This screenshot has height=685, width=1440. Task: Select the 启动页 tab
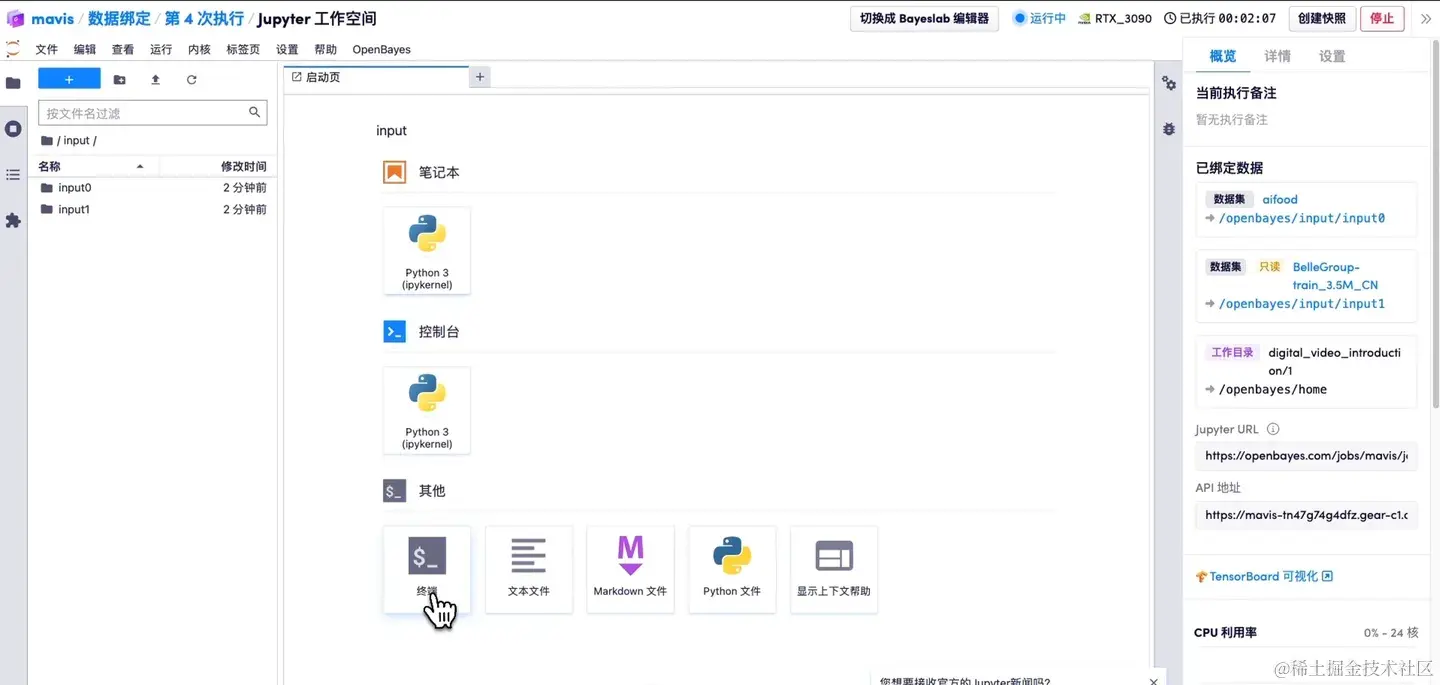[376, 77]
